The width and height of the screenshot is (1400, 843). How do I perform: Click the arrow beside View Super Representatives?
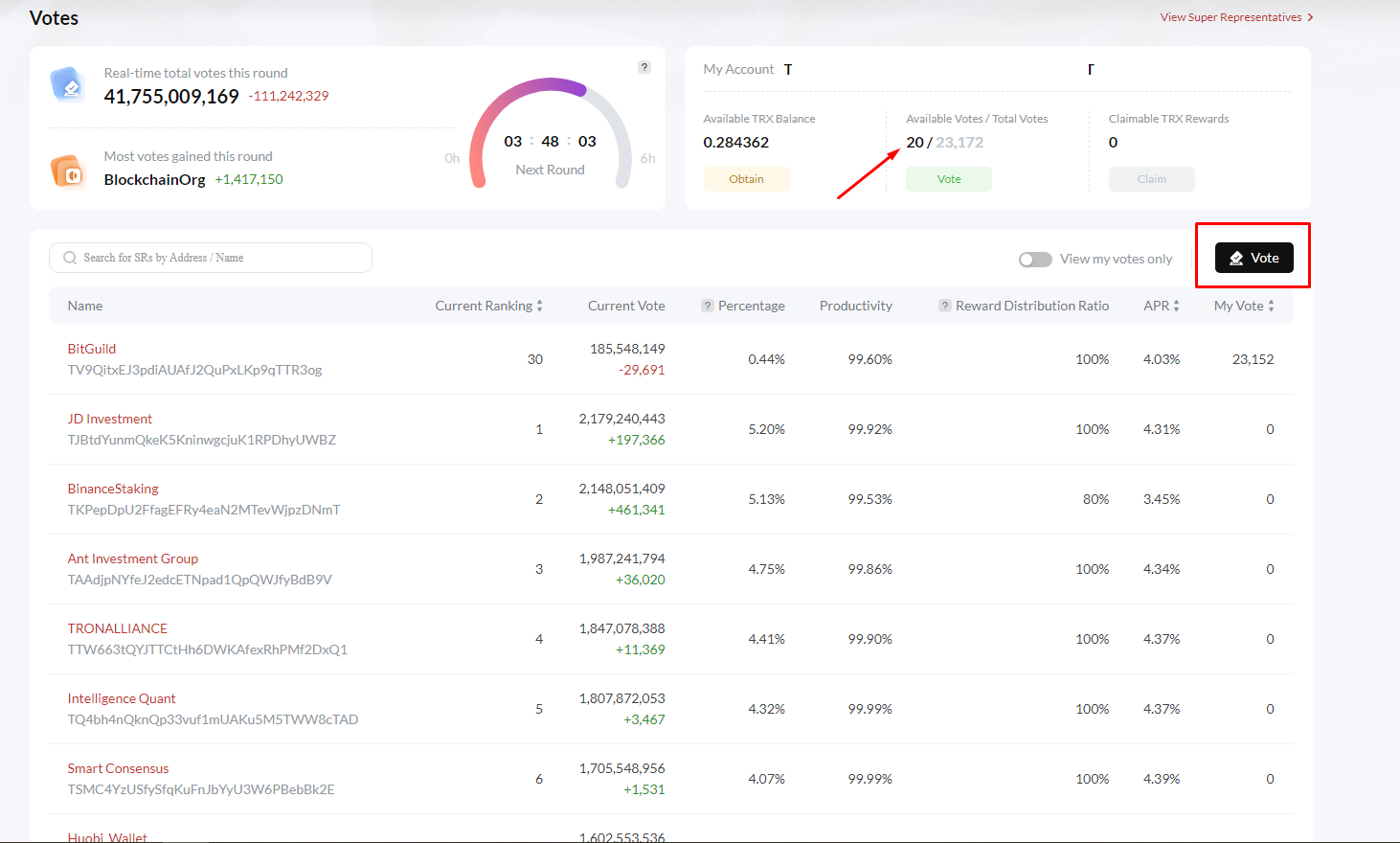click(1310, 17)
